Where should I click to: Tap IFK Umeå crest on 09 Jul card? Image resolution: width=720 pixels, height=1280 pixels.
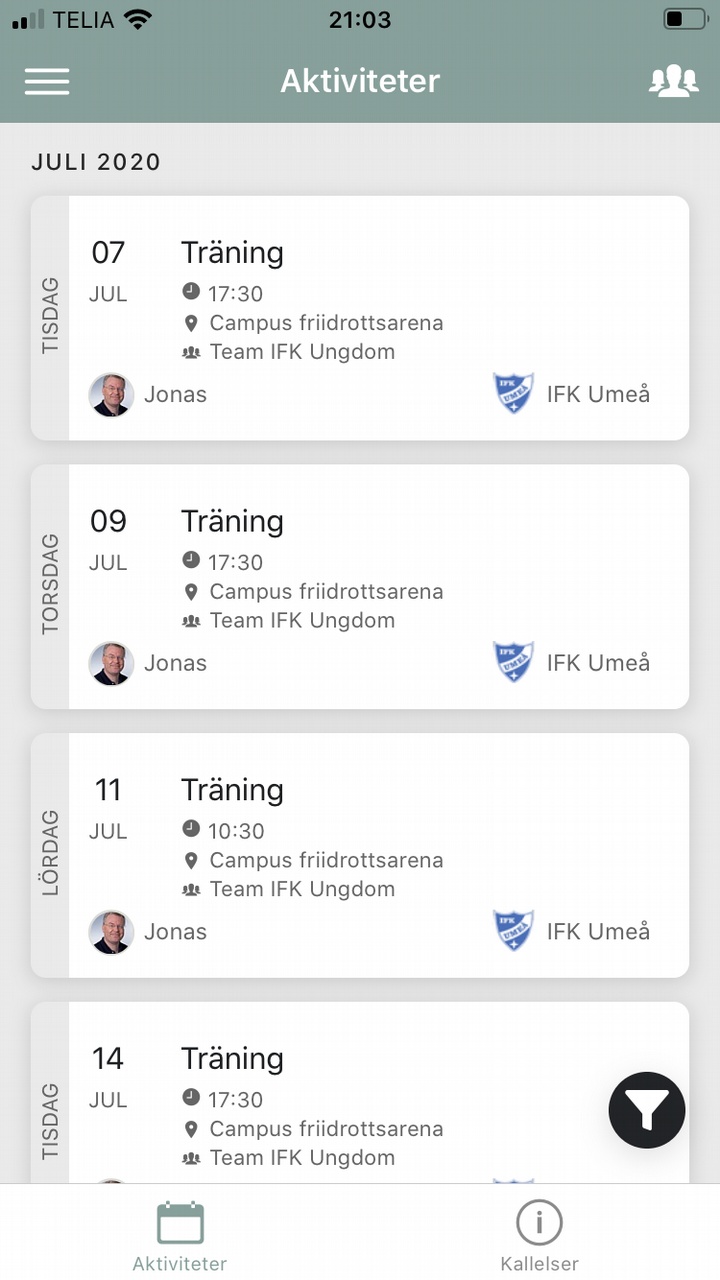(x=514, y=662)
